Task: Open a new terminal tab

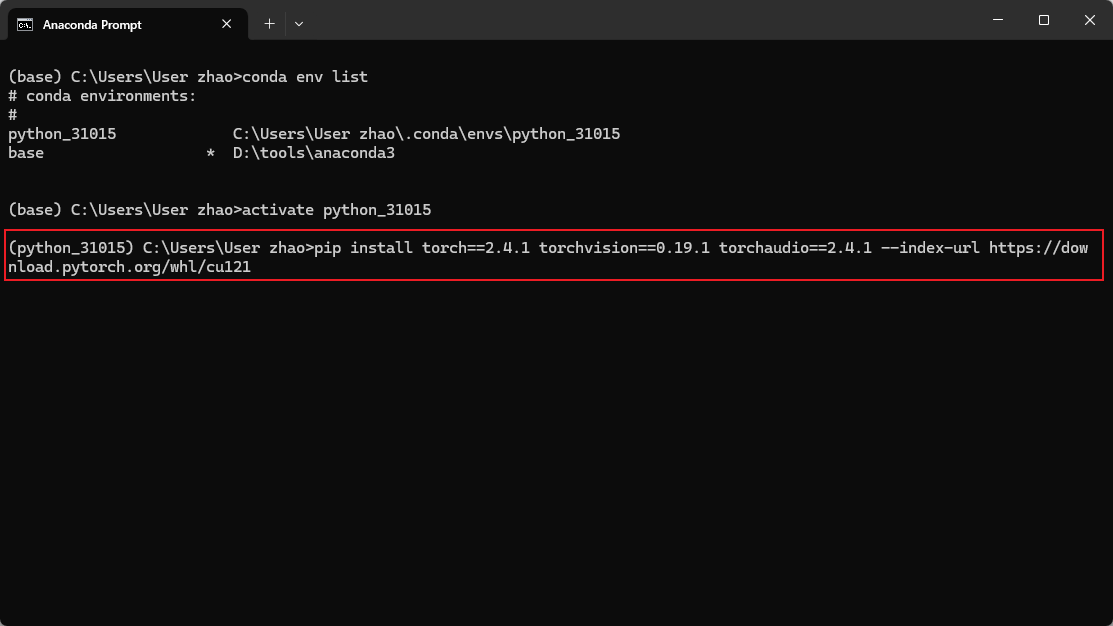Action: (269, 24)
